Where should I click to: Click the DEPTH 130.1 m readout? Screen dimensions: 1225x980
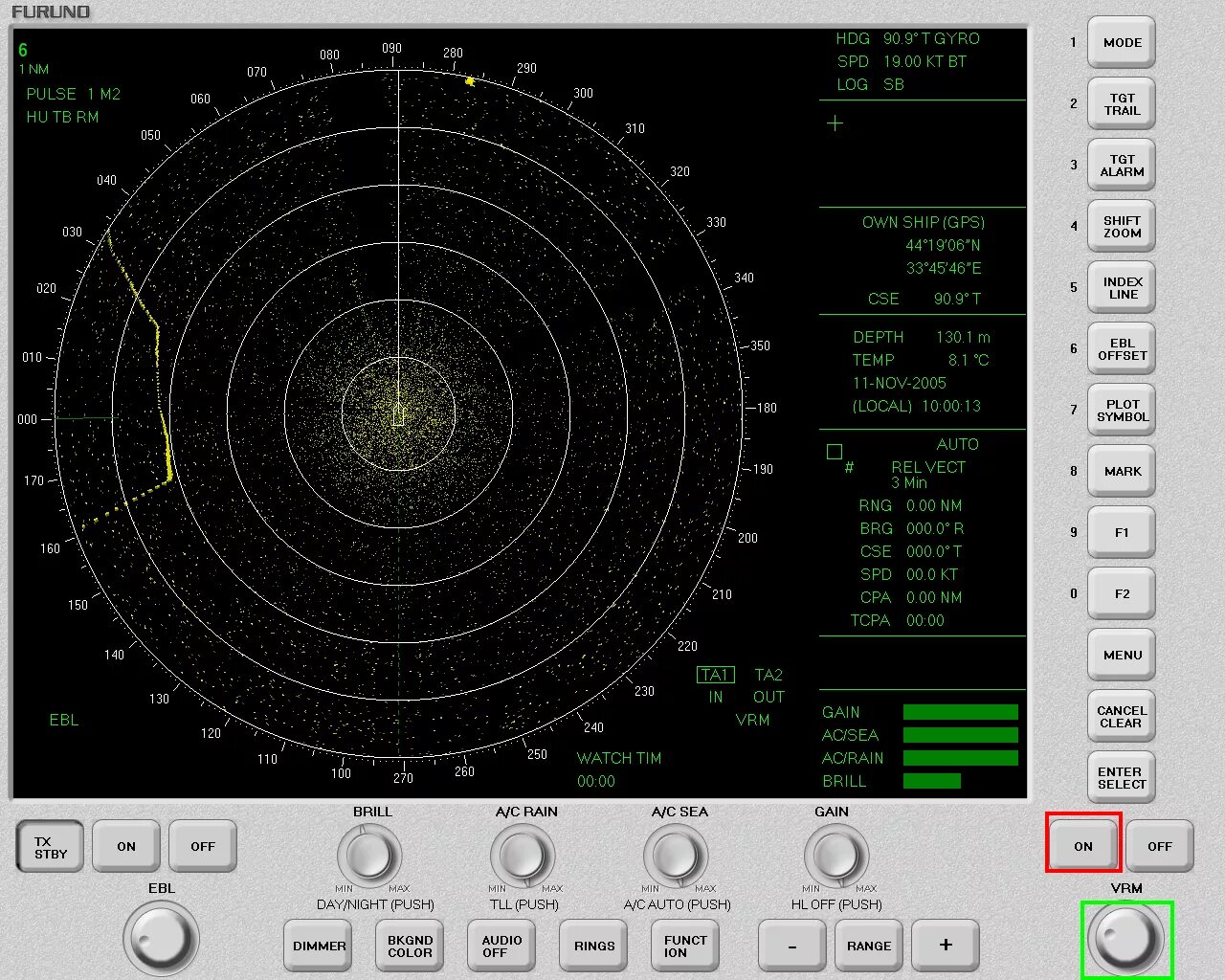922,337
